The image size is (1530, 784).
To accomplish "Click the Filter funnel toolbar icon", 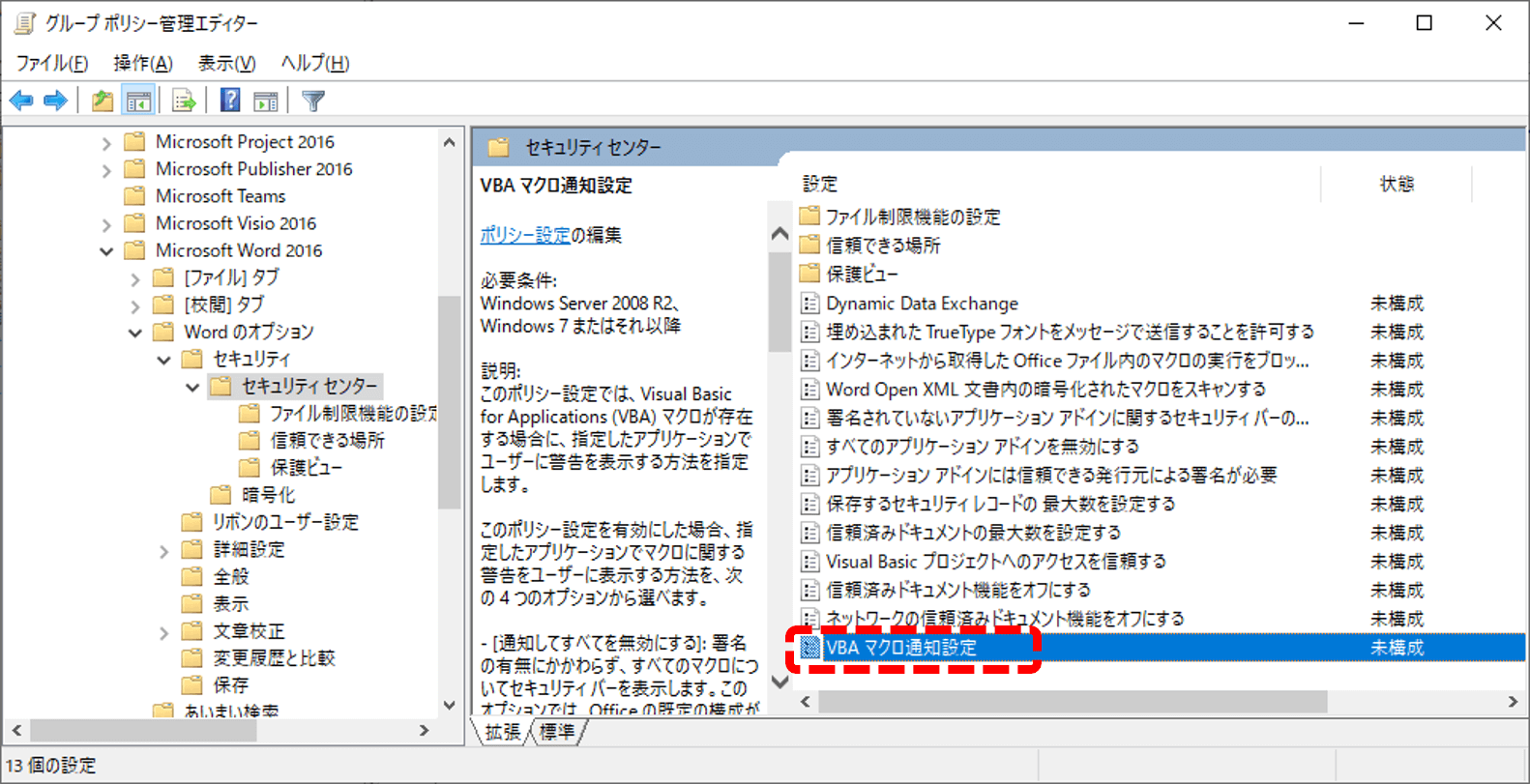I will coord(312,101).
